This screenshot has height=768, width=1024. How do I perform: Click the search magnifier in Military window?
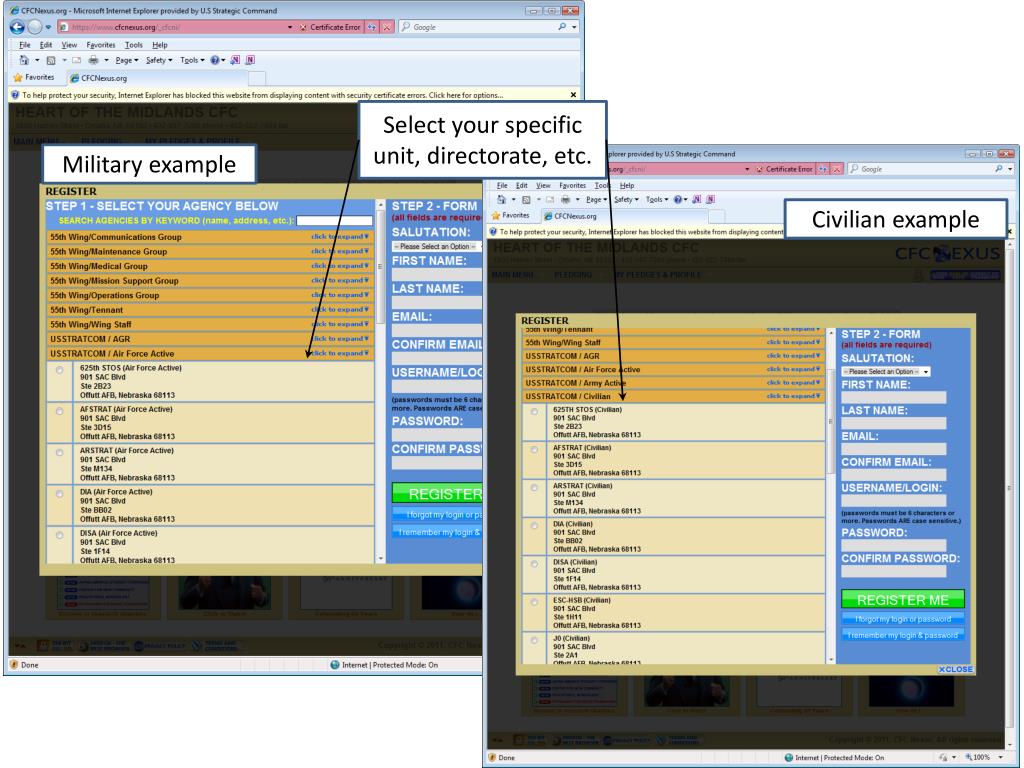click(x=562, y=27)
